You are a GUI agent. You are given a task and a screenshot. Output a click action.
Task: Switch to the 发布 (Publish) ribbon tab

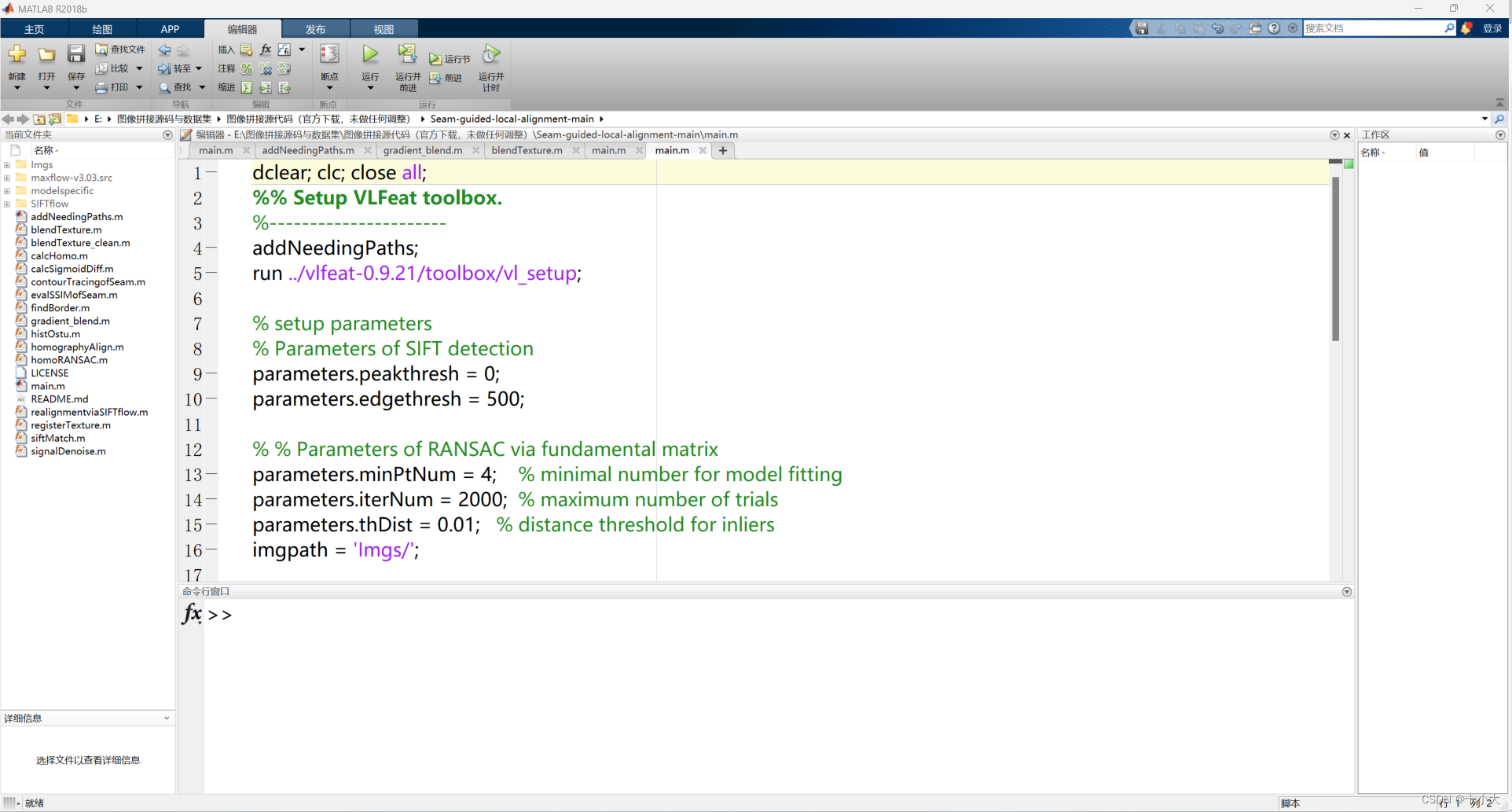315,29
